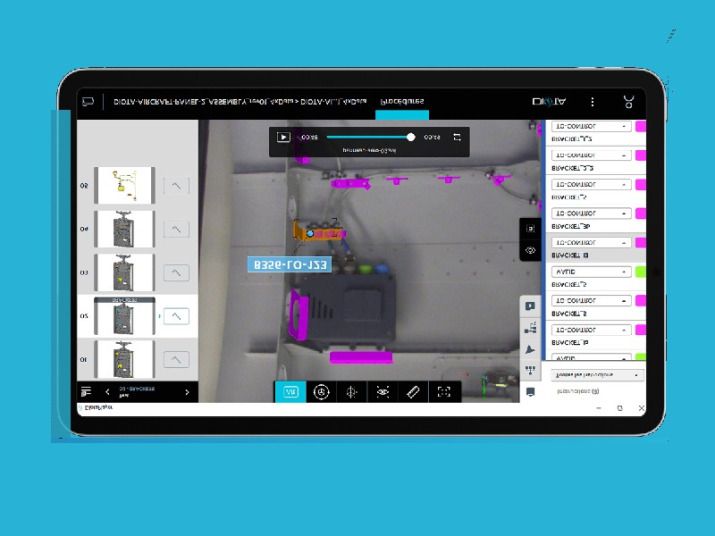Play the animation in the playback bar
This screenshot has width=715, height=536.
click(283, 137)
